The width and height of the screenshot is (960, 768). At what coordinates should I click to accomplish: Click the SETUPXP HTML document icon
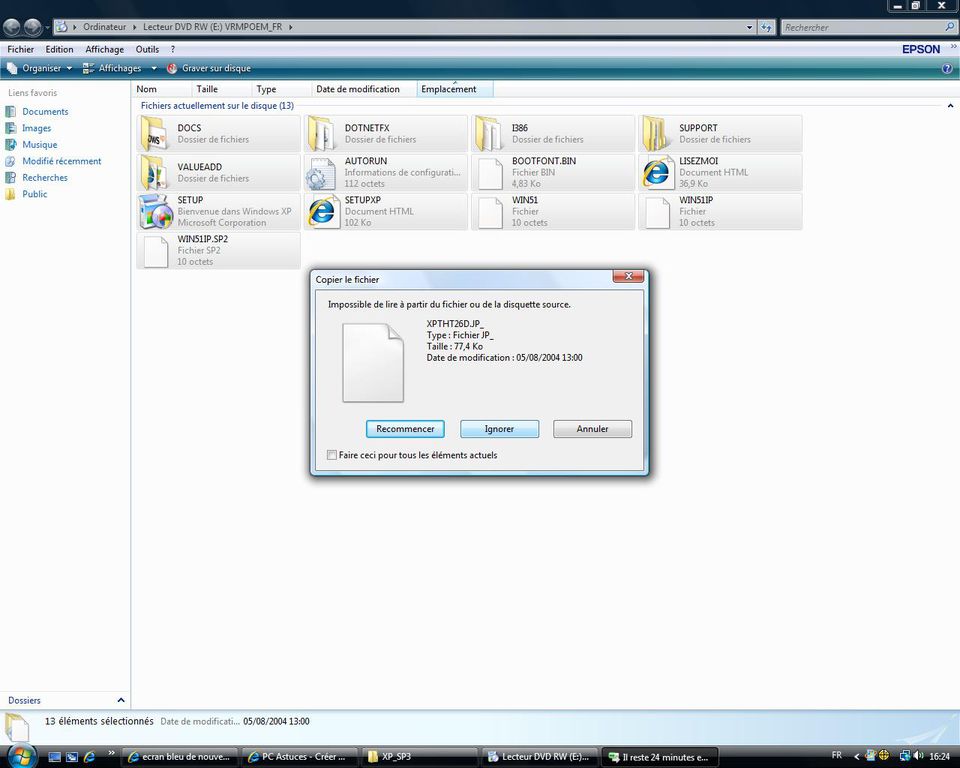point(321,211)
